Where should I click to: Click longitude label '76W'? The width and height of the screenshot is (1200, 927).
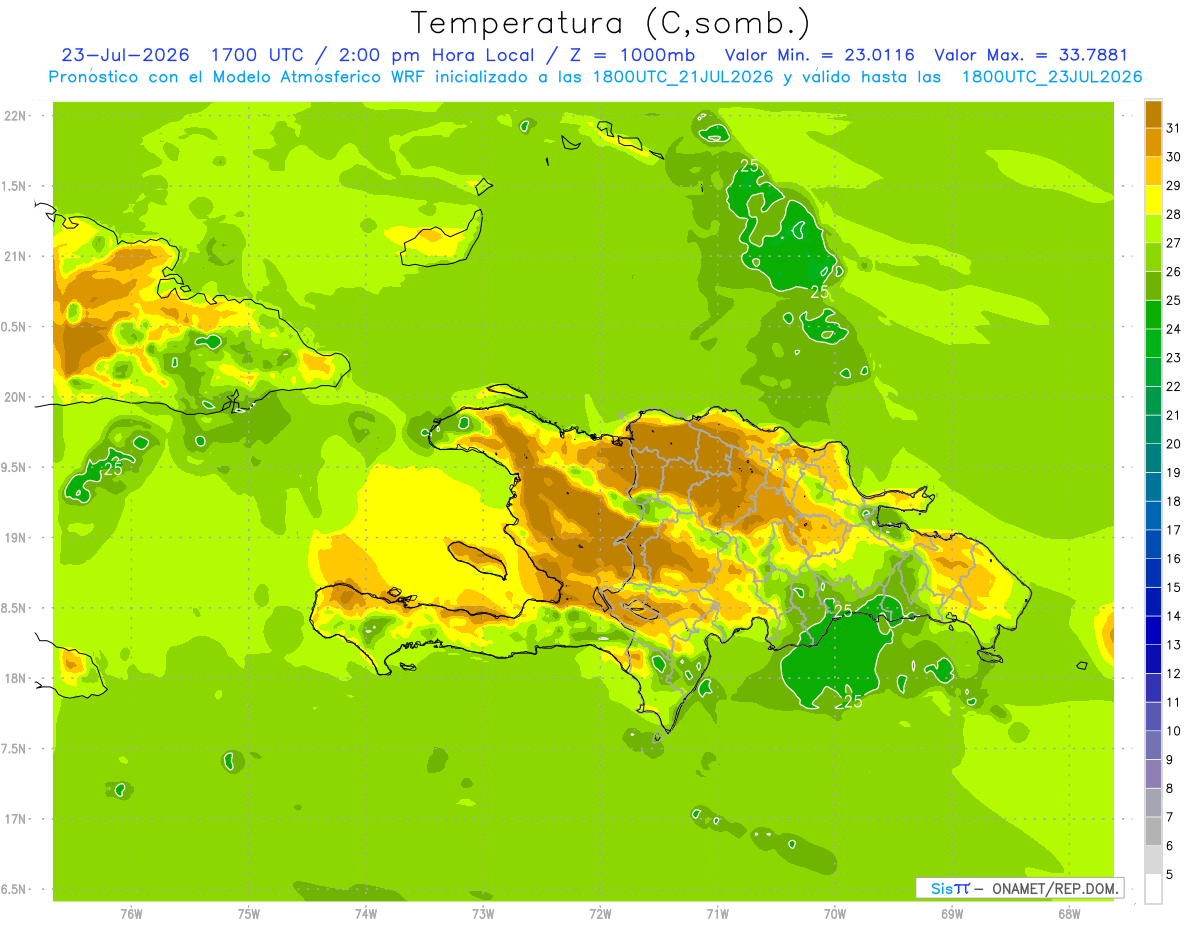[131, 913]
